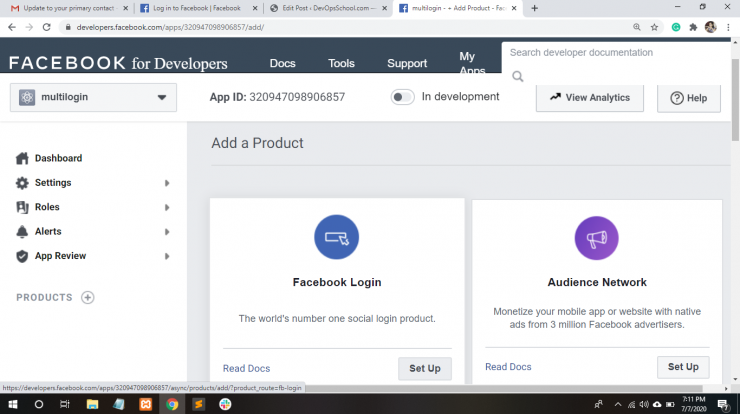This screenshot has width=740, height=414.
Task: Click the taskbar clock showing 7:11 PM
Action: click(x=694, y=404)
